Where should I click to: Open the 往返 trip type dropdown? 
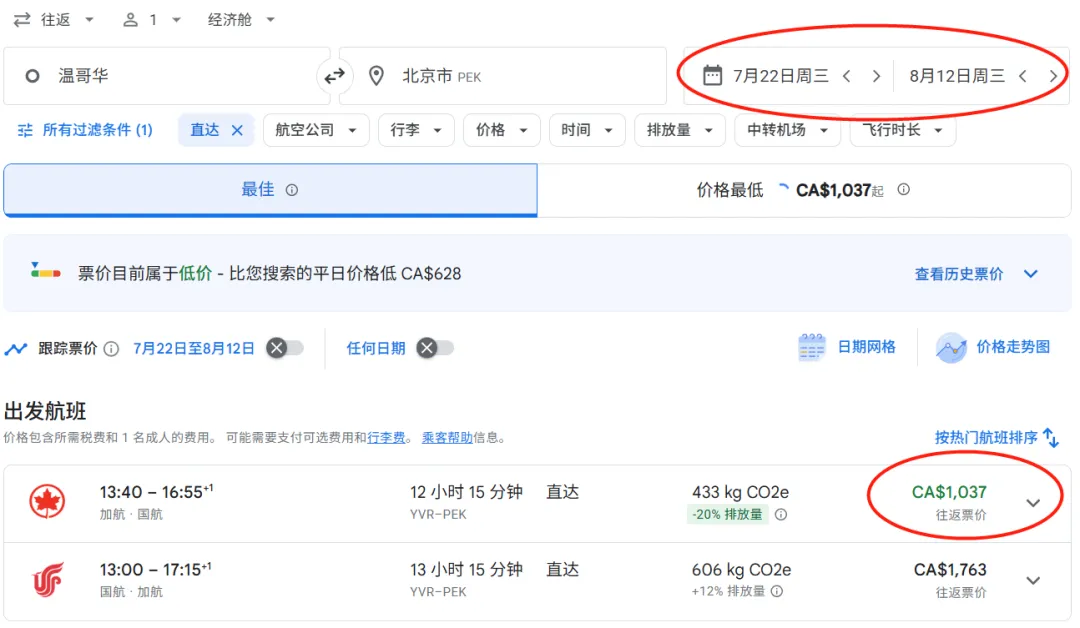(x=53, y=20)
